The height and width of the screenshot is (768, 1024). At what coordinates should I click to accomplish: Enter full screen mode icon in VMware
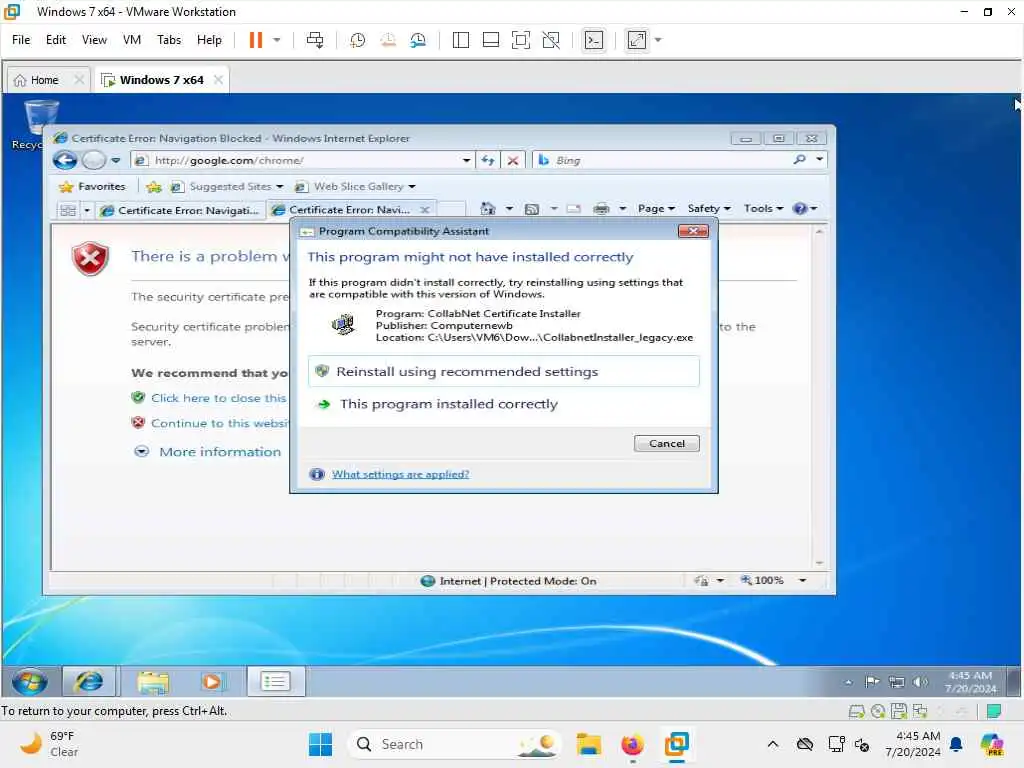click(x=520, y=40)
